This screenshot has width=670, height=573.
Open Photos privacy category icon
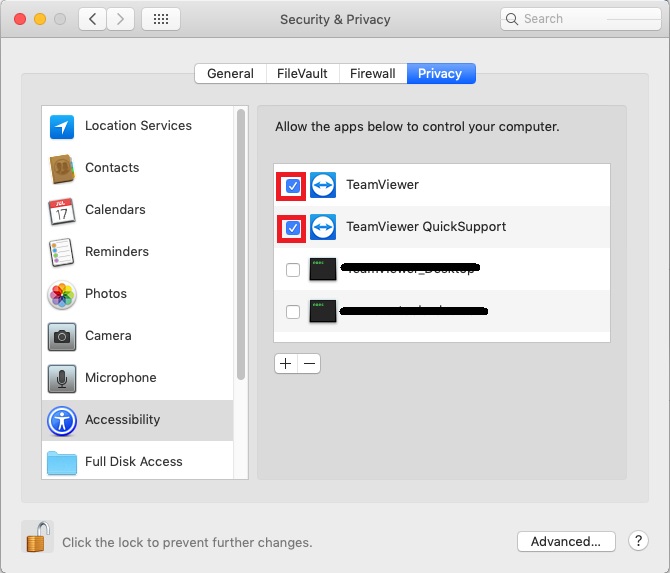point(62,294)
